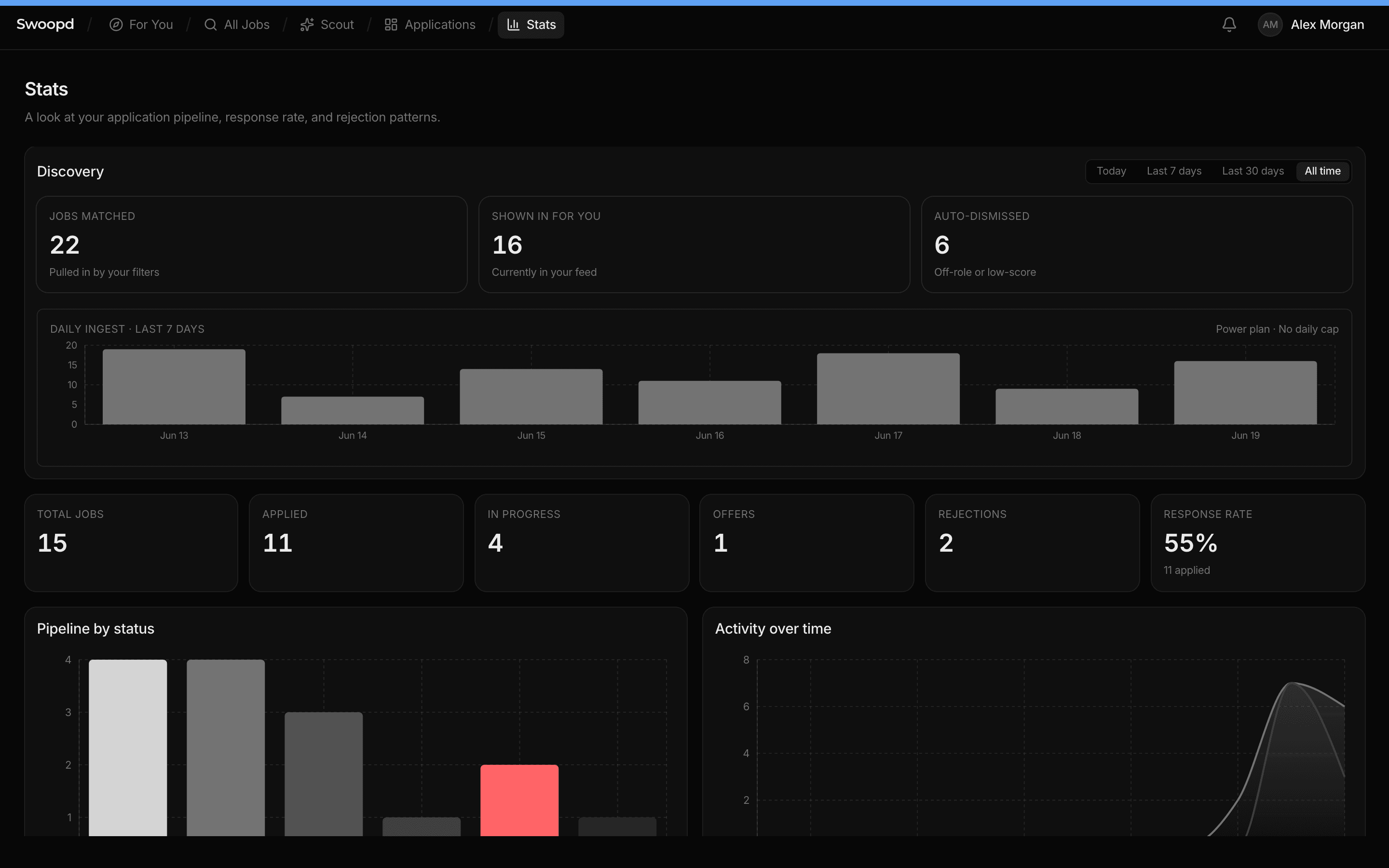1389x868 pixels.
Task: Click the sparkle icon beside Scout
Action: [307, 25]
